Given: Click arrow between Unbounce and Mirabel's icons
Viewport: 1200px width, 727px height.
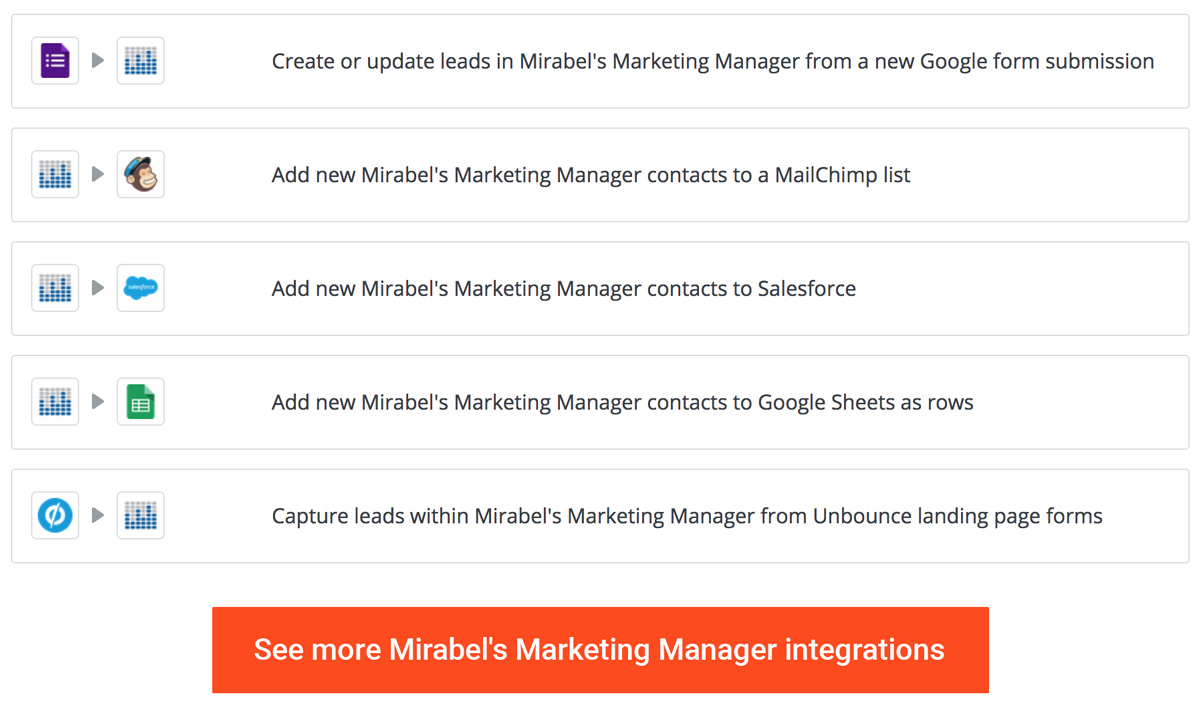Looking at the screenshot, I should point(98,515).
